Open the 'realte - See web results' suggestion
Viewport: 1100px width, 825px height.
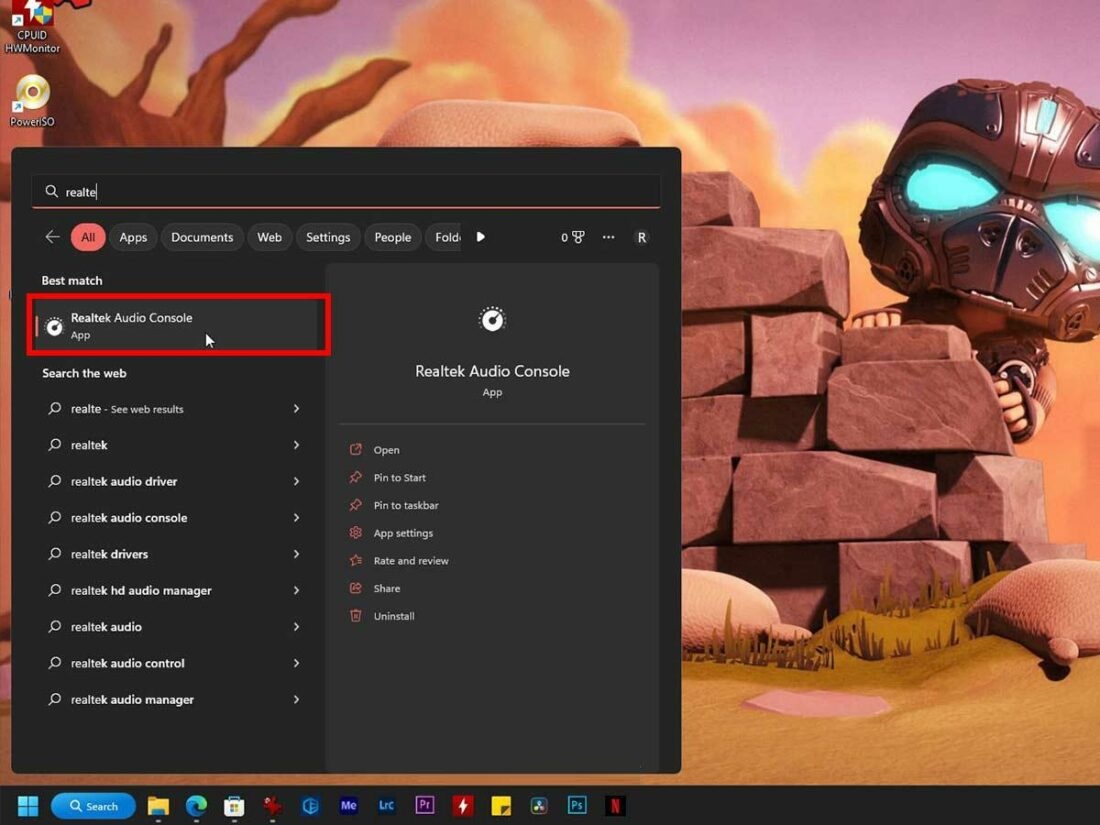coord(175,408)
